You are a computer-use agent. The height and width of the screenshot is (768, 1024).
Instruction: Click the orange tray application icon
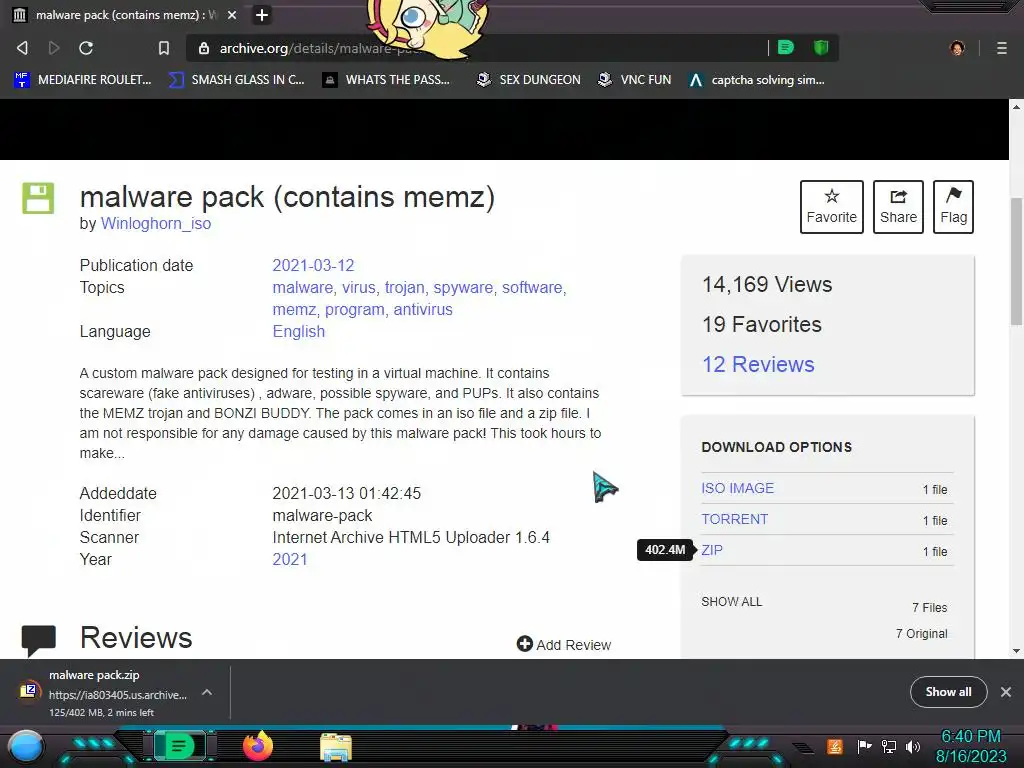coord(835,746)
